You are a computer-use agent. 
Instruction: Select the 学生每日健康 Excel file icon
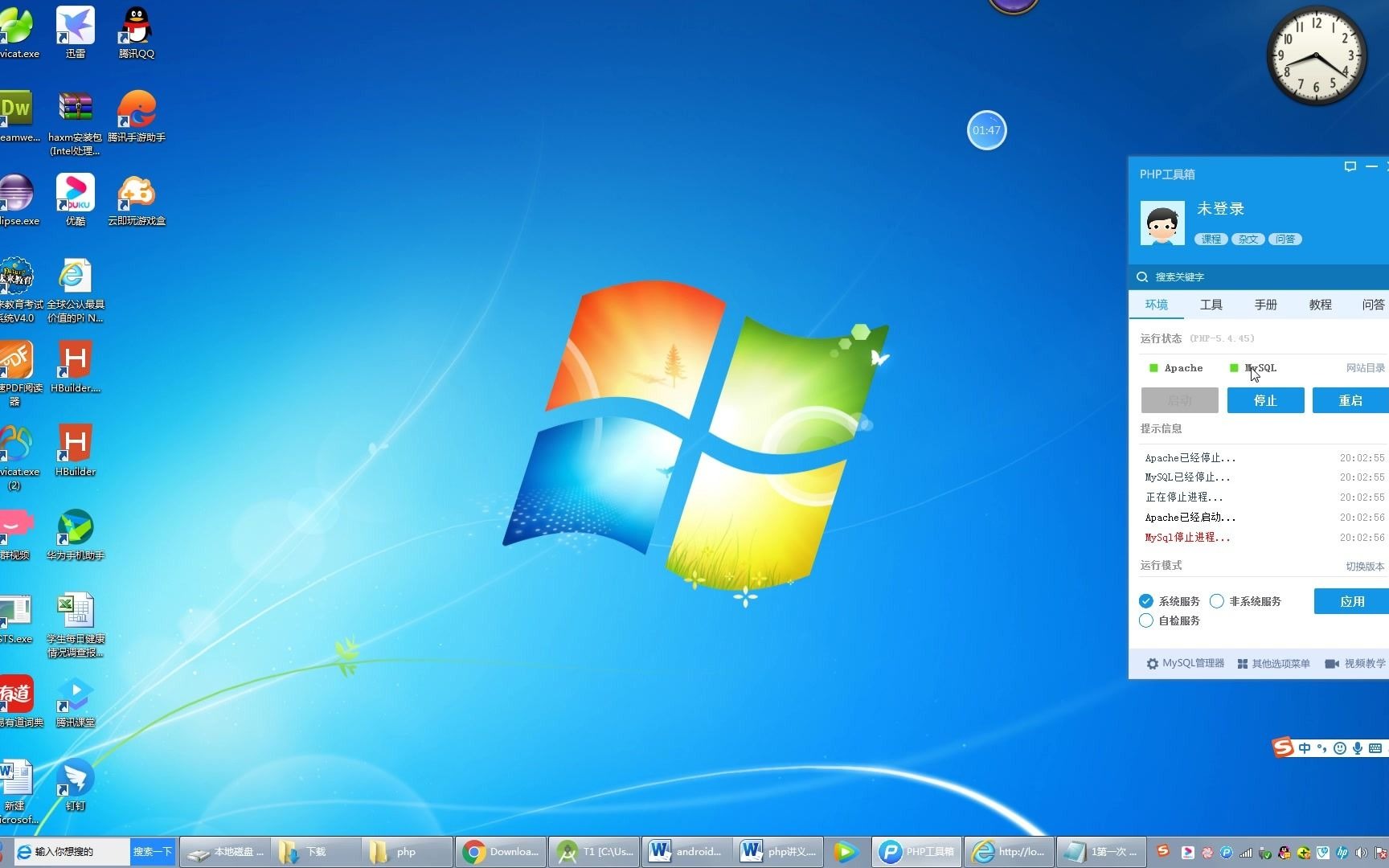(76, 624)
